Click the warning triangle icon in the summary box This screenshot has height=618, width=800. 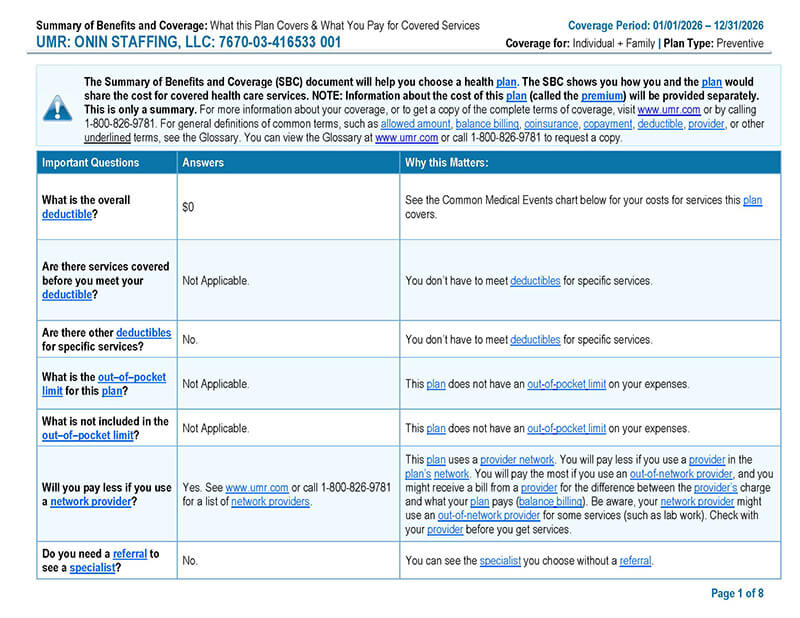[58, 108]
